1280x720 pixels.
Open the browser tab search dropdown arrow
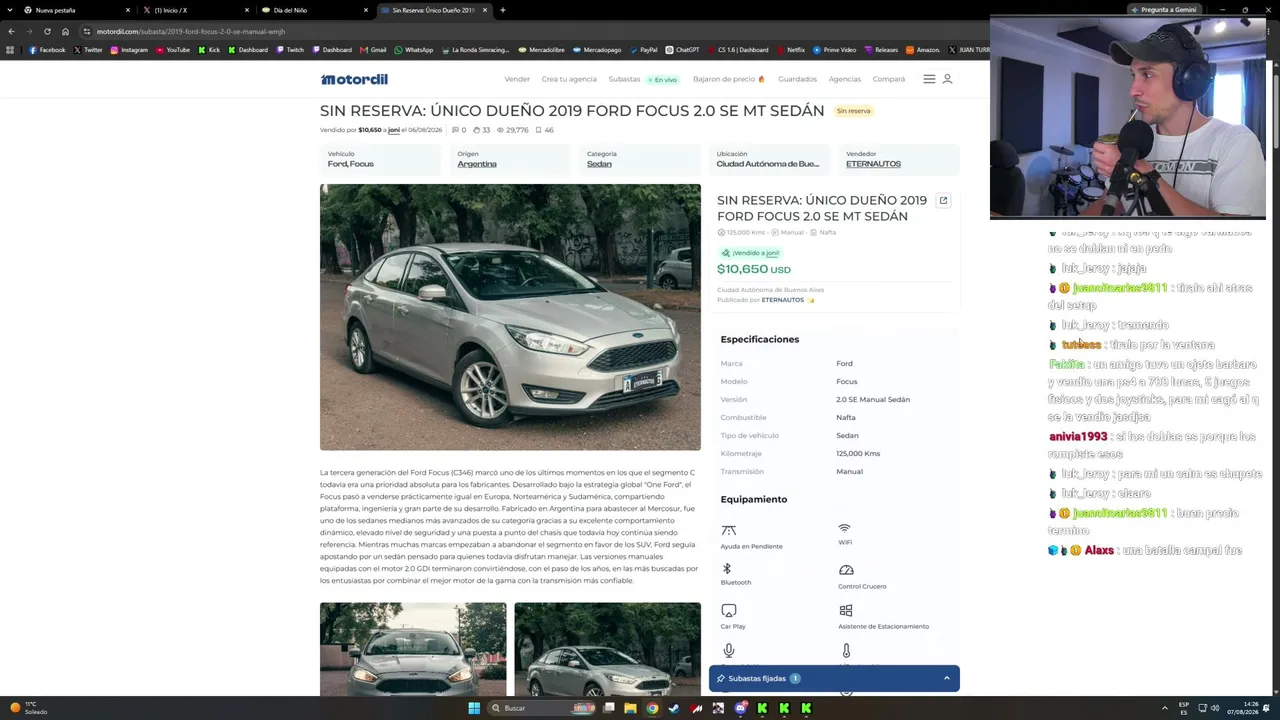(11, 10)
